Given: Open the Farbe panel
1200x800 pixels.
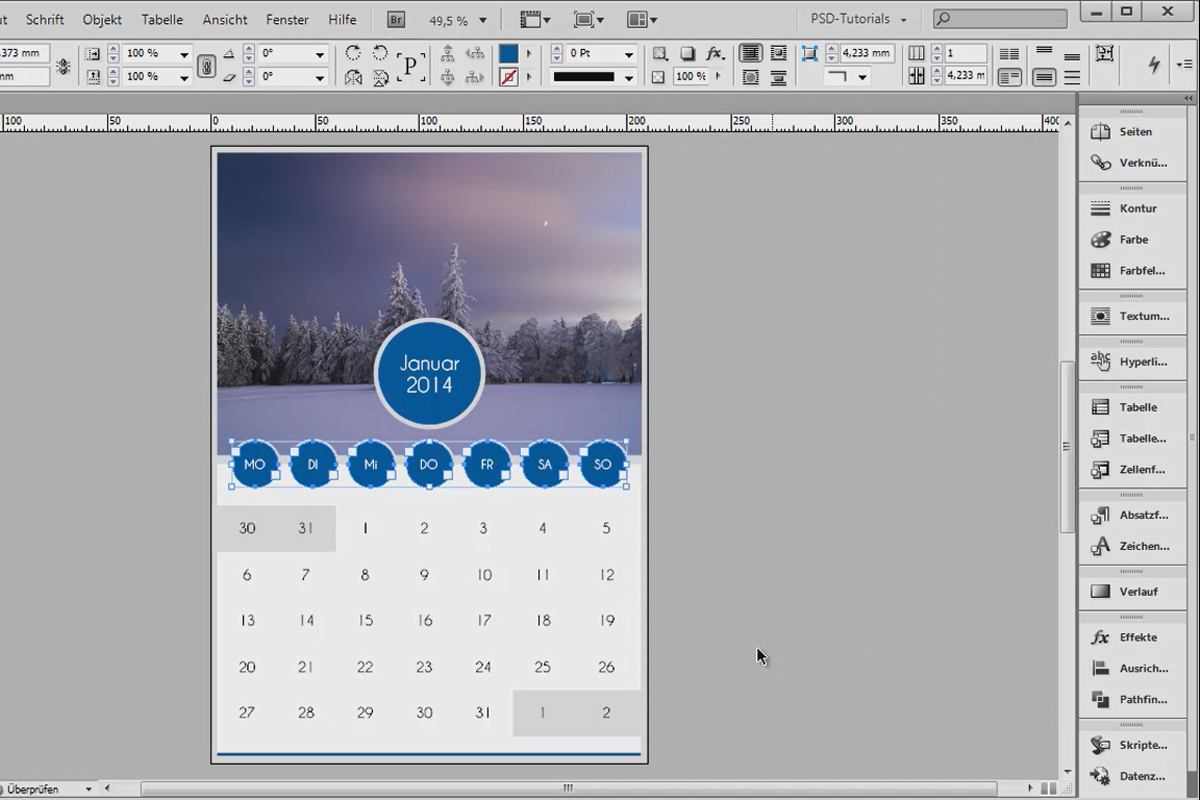Looking at the screenshot, I should (x=1130, y=240).
